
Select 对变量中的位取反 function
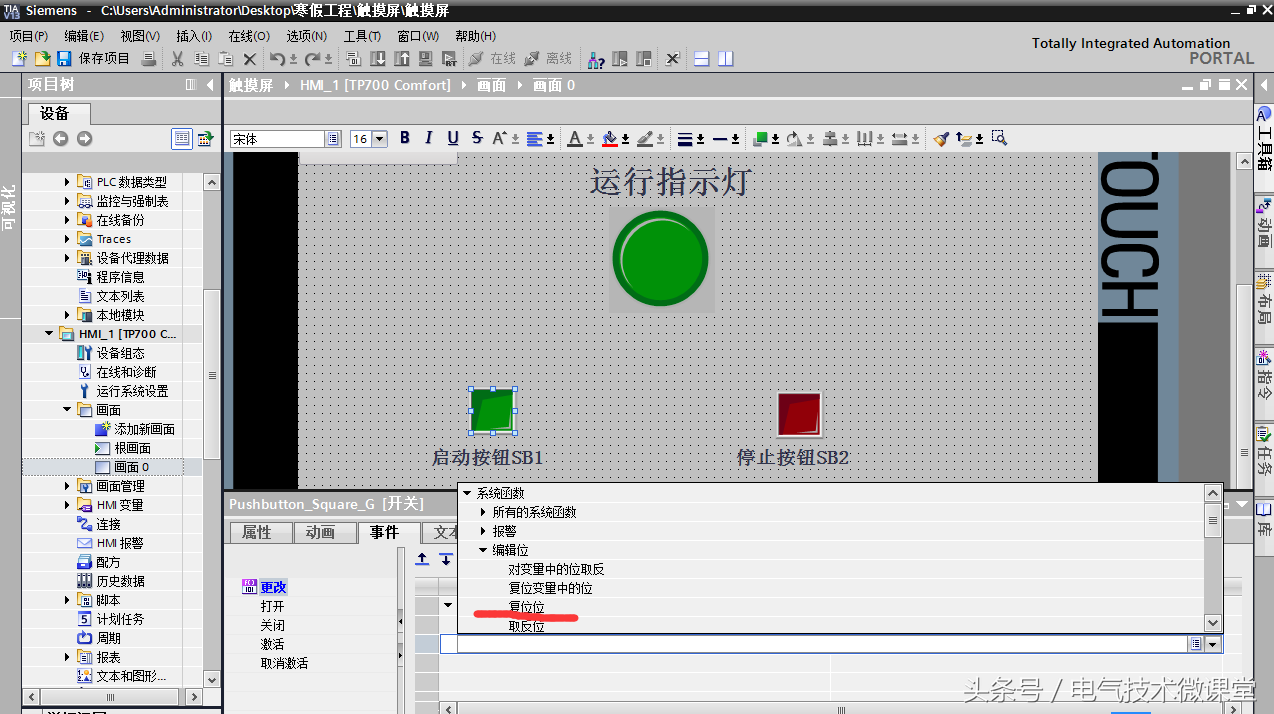click(556, 569)
